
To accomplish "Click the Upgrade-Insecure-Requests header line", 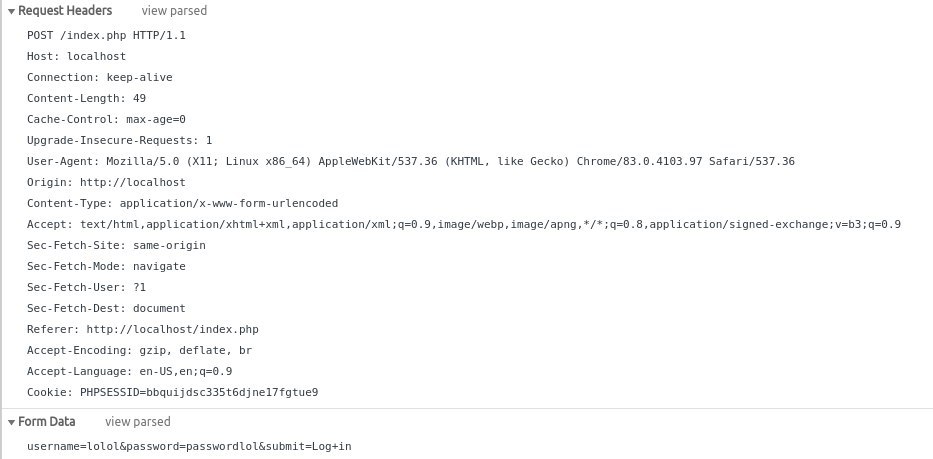I will point(120,140).
